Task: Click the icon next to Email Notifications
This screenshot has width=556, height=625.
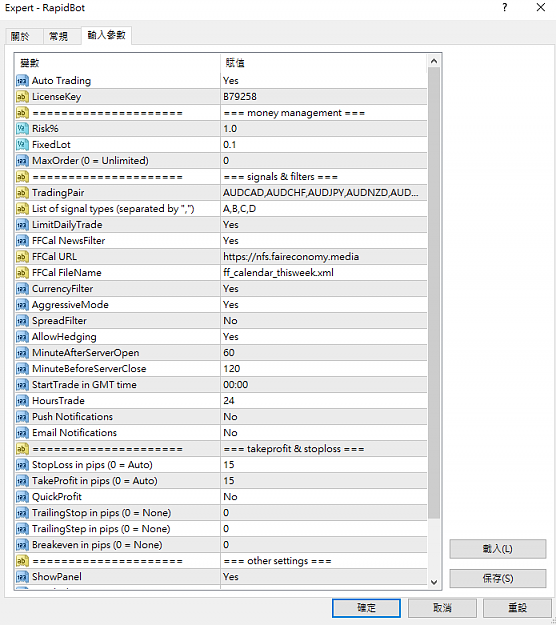Action: [22, 433]
